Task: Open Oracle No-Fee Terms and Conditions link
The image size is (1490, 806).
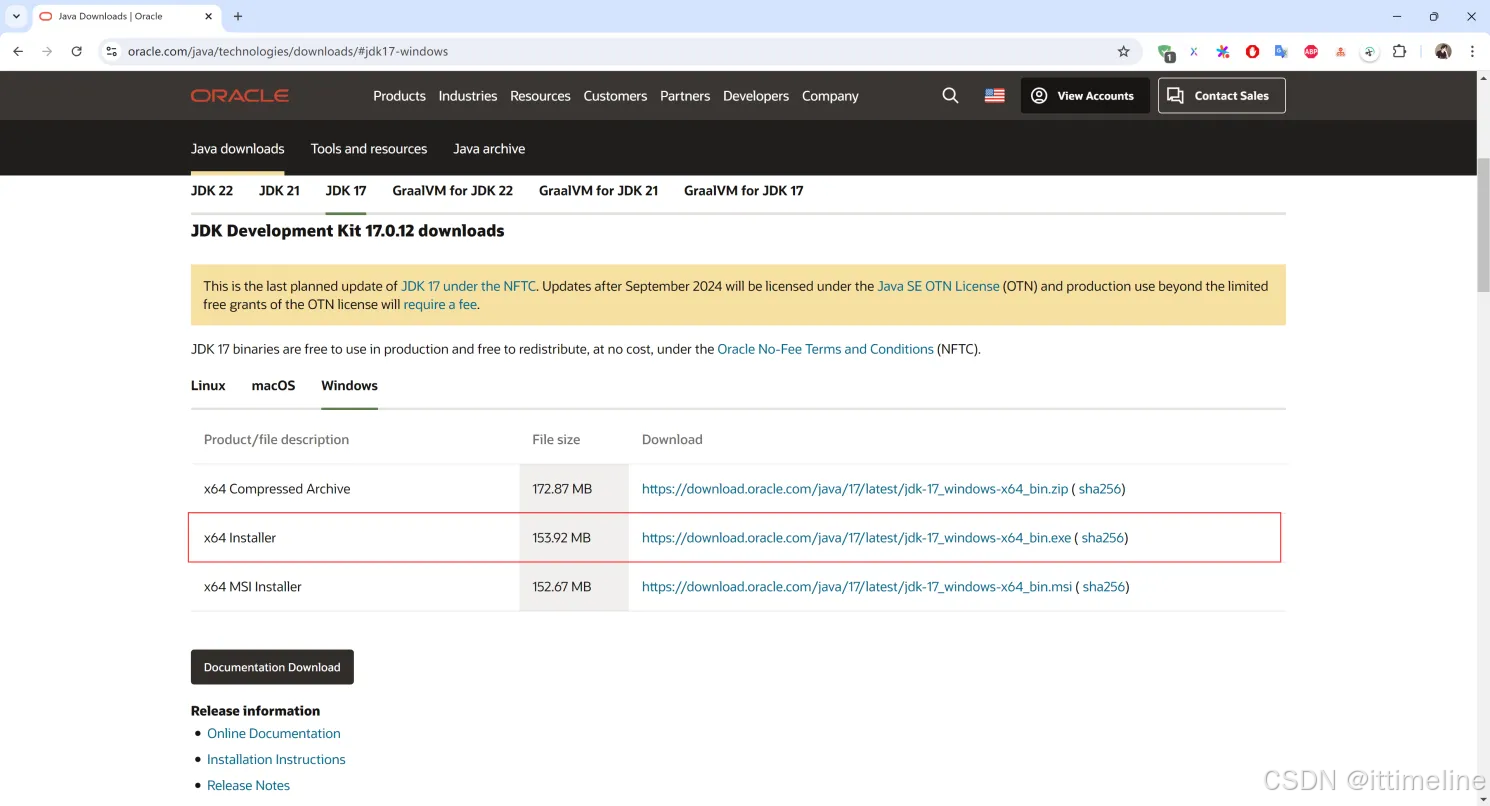Action: tap(825, 349)
